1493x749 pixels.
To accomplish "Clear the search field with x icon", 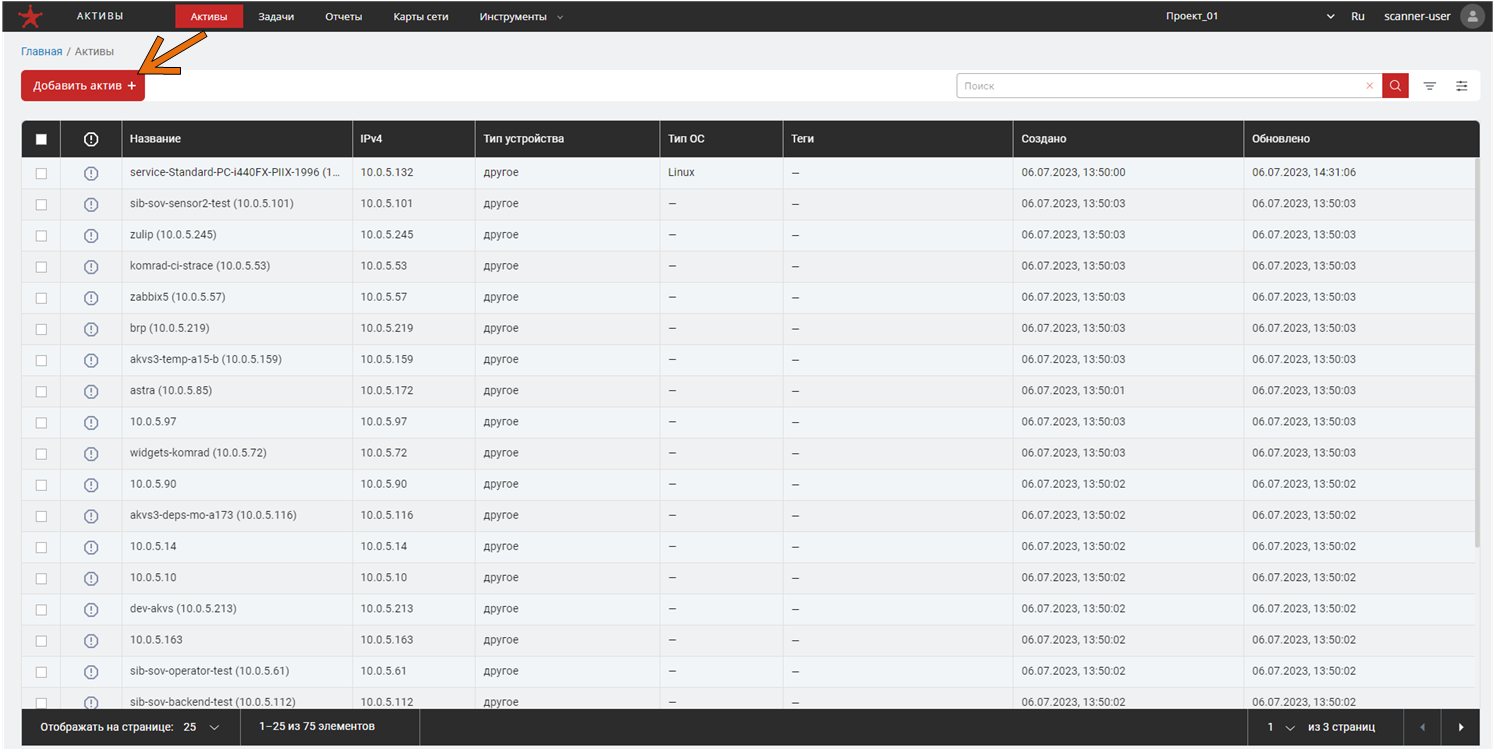I will 1369,86.
